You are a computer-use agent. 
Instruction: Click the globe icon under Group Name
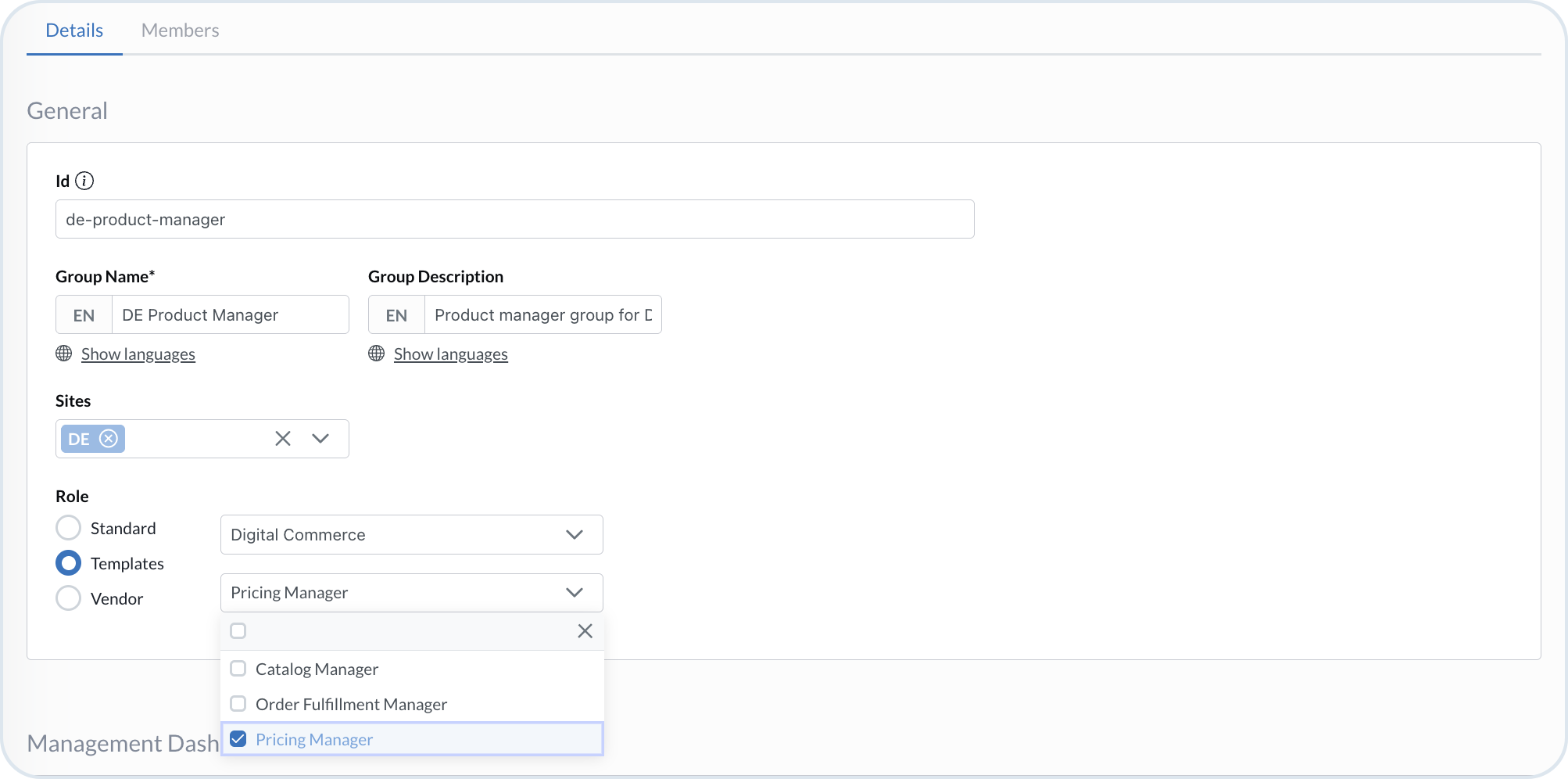click(x=63, y=354)
